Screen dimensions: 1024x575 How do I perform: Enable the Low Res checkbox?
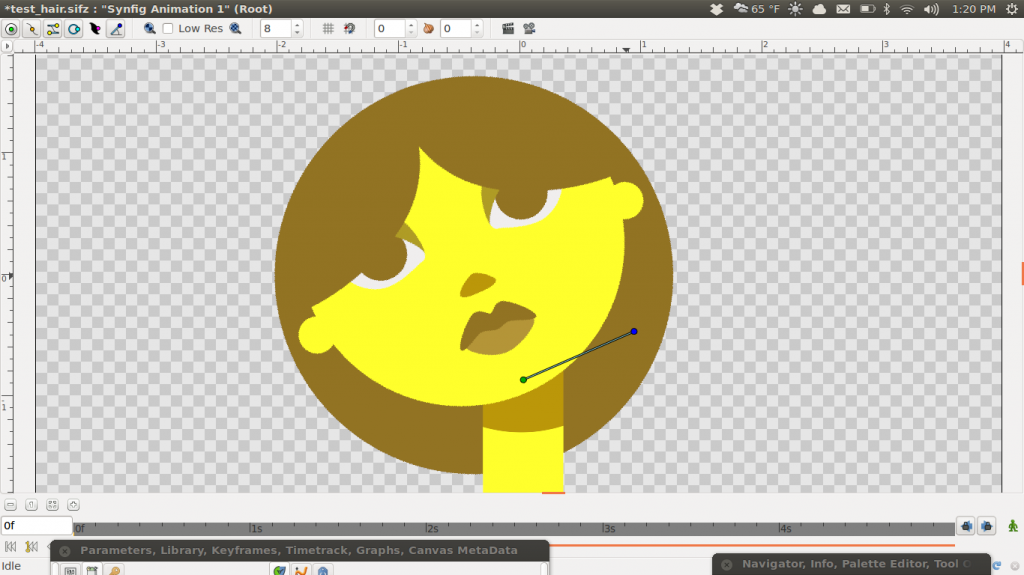click(168, 29)
